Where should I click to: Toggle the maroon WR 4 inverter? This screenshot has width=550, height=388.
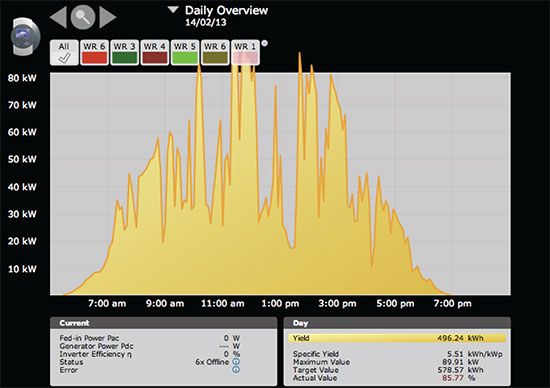click(x=154, y=53)
